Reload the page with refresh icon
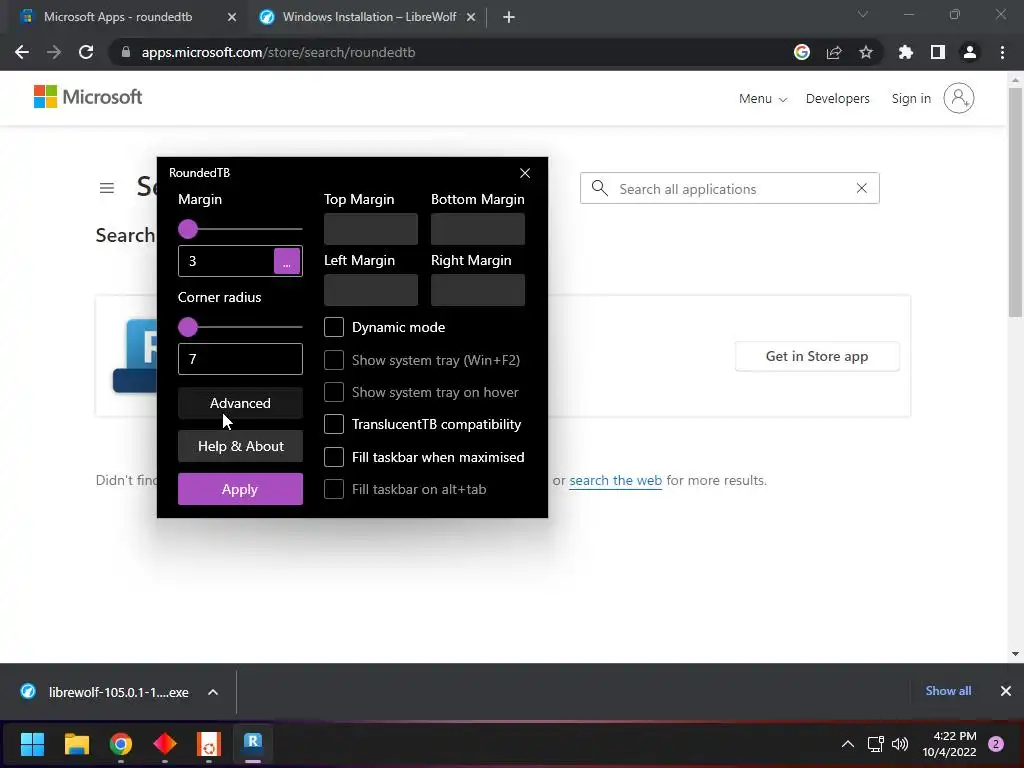The width and height of the screenshot is (1024, 768). pyautogui.click(x=86, y=52)
